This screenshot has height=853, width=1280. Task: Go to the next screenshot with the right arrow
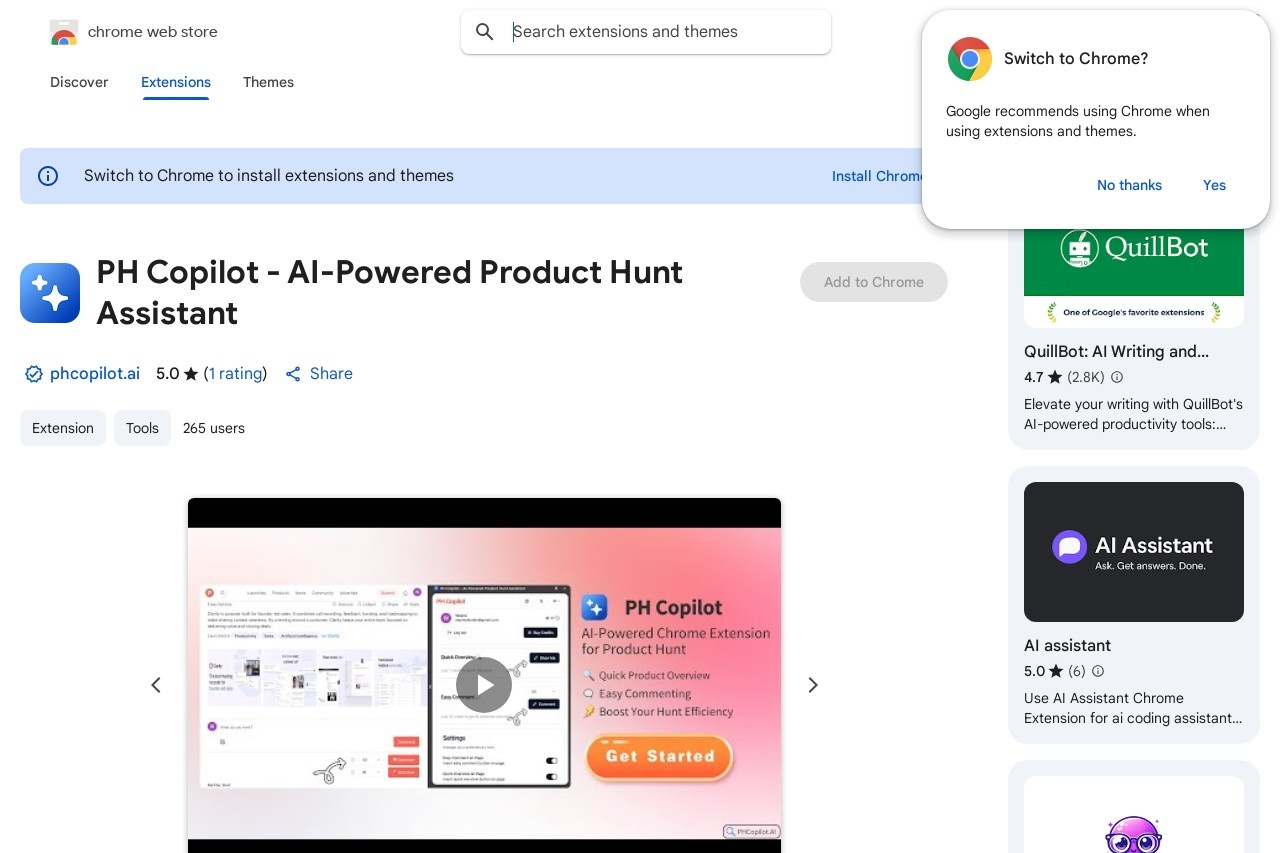click(813, 685)
